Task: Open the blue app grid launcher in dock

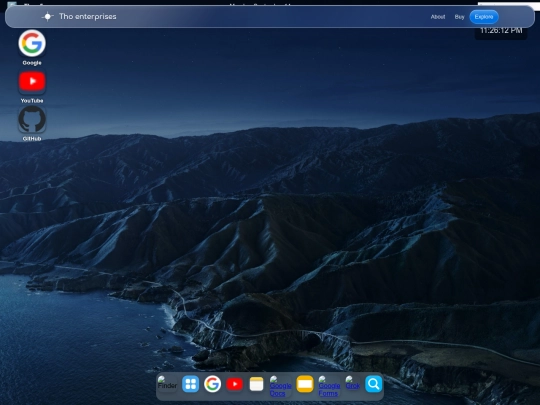Action: tap(190, 384)
